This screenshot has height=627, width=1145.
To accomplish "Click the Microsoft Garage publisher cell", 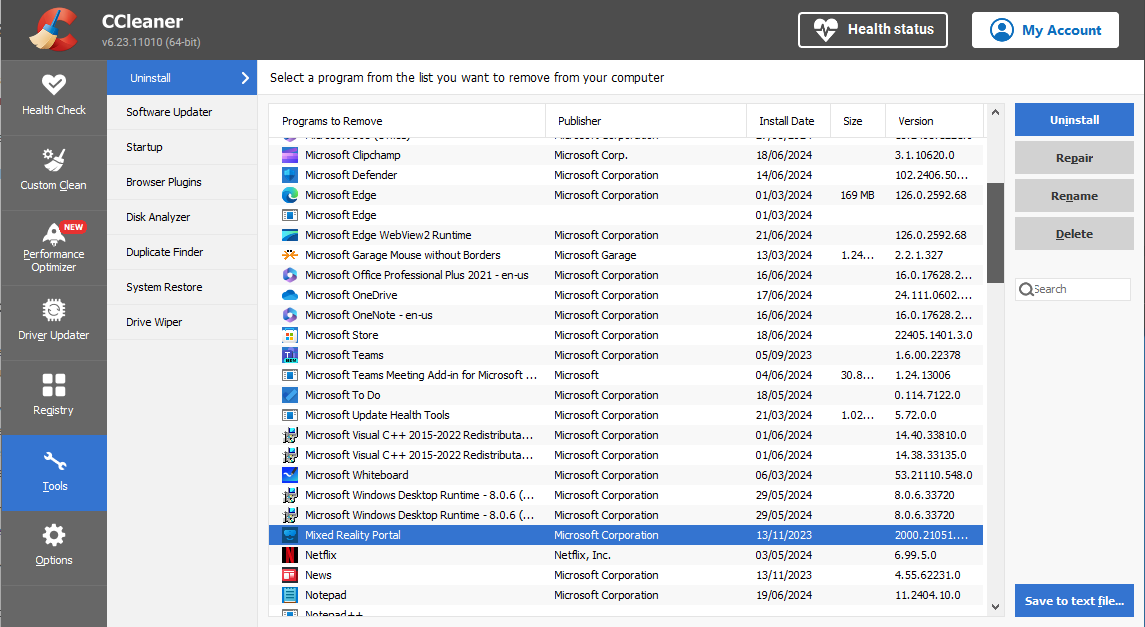I will click(595, 255).
